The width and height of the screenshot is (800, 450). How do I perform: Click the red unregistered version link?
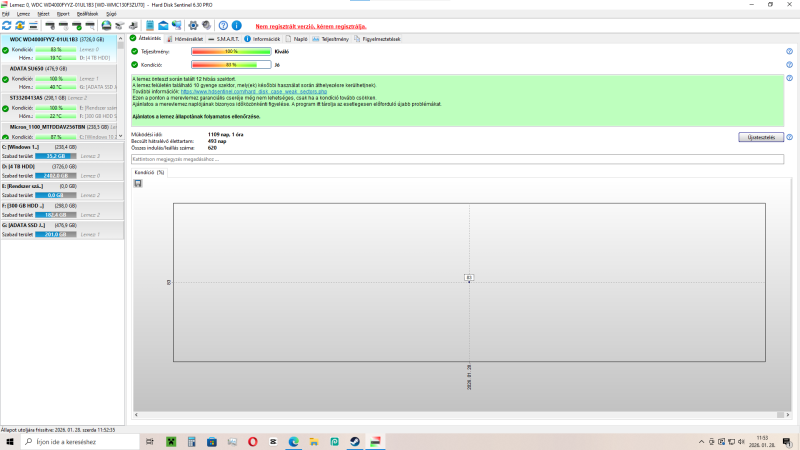click(x=311, y=27)
